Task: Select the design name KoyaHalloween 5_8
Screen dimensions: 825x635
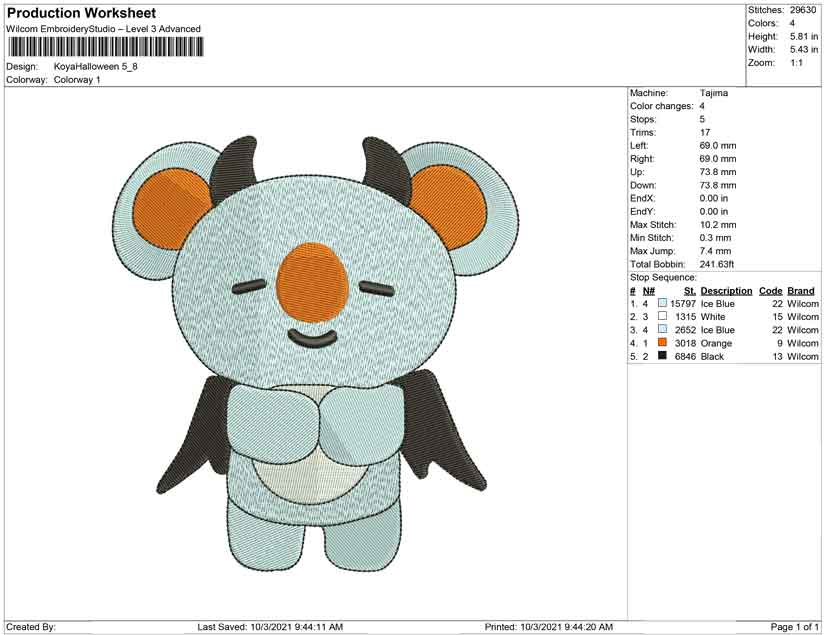Action: coord(96,67)
